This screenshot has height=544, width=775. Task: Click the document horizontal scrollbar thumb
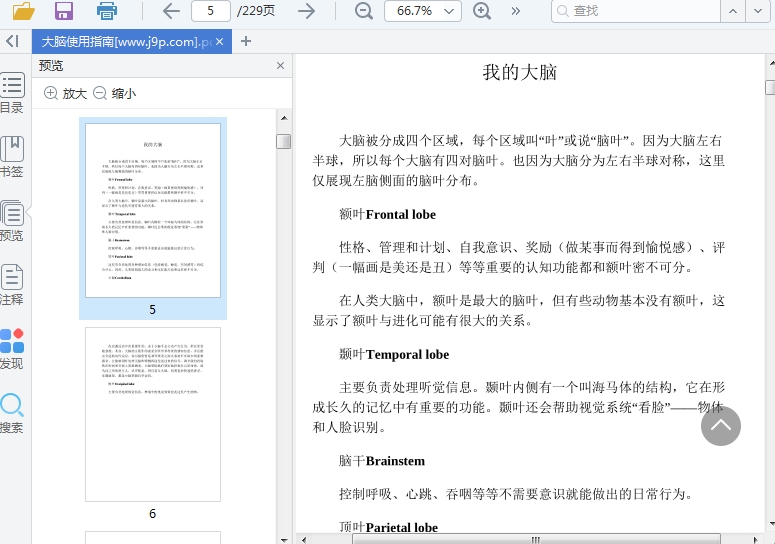tap(536, 540)
